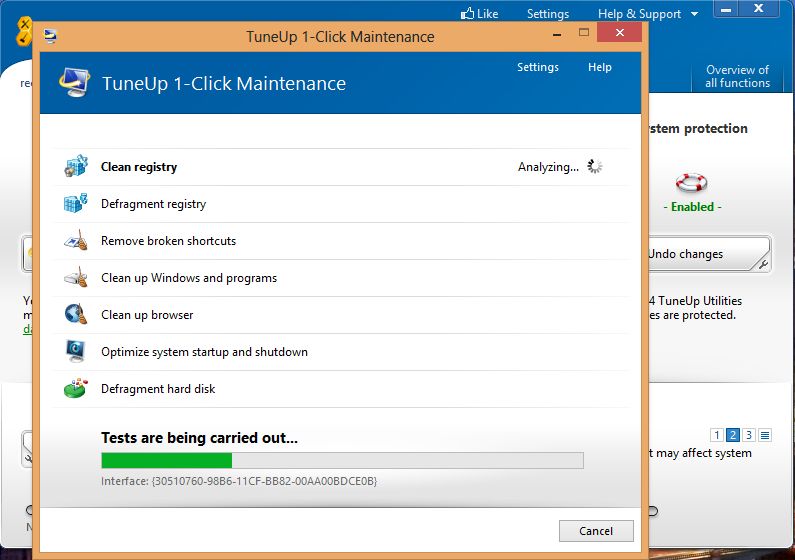Image resolution: width=795 pixels, height=560 pixels.
Task: Close the TuneUp 1-Click Maintenance dialog
Action: 620,32
